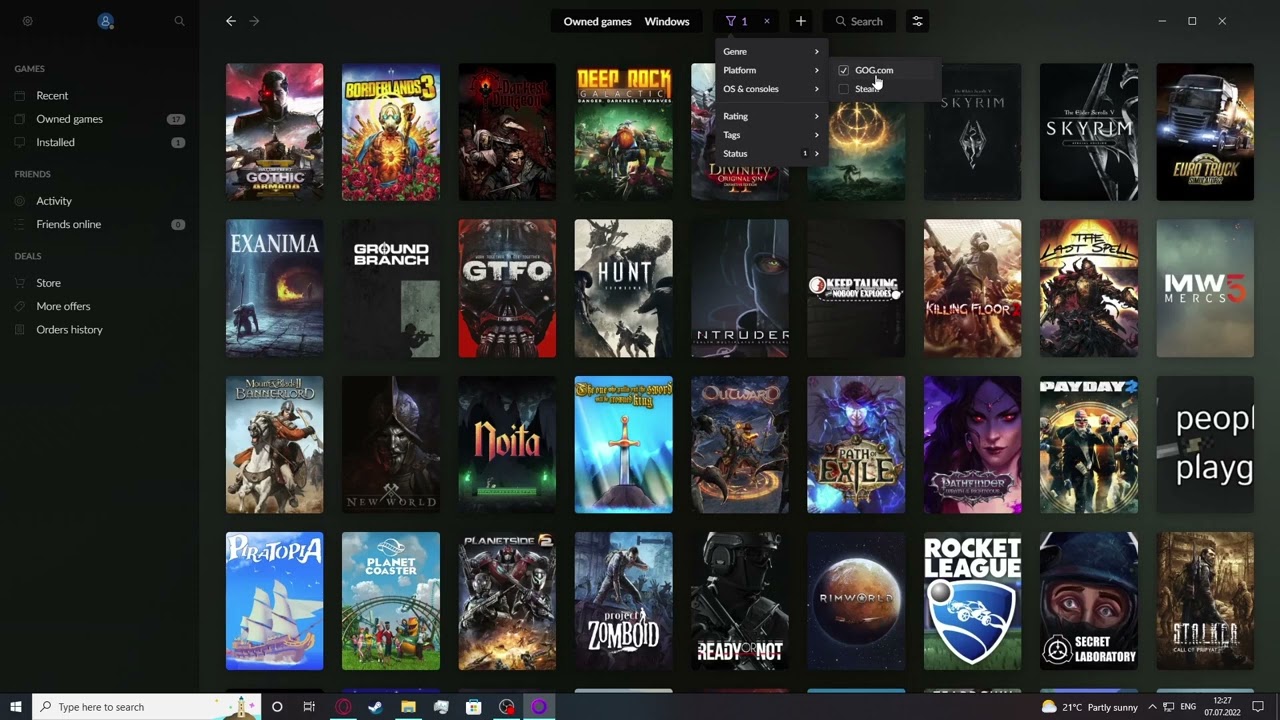Click the library Search field
The height and width of the screenshot is (720, 1280).
click(x=859, y=21)
